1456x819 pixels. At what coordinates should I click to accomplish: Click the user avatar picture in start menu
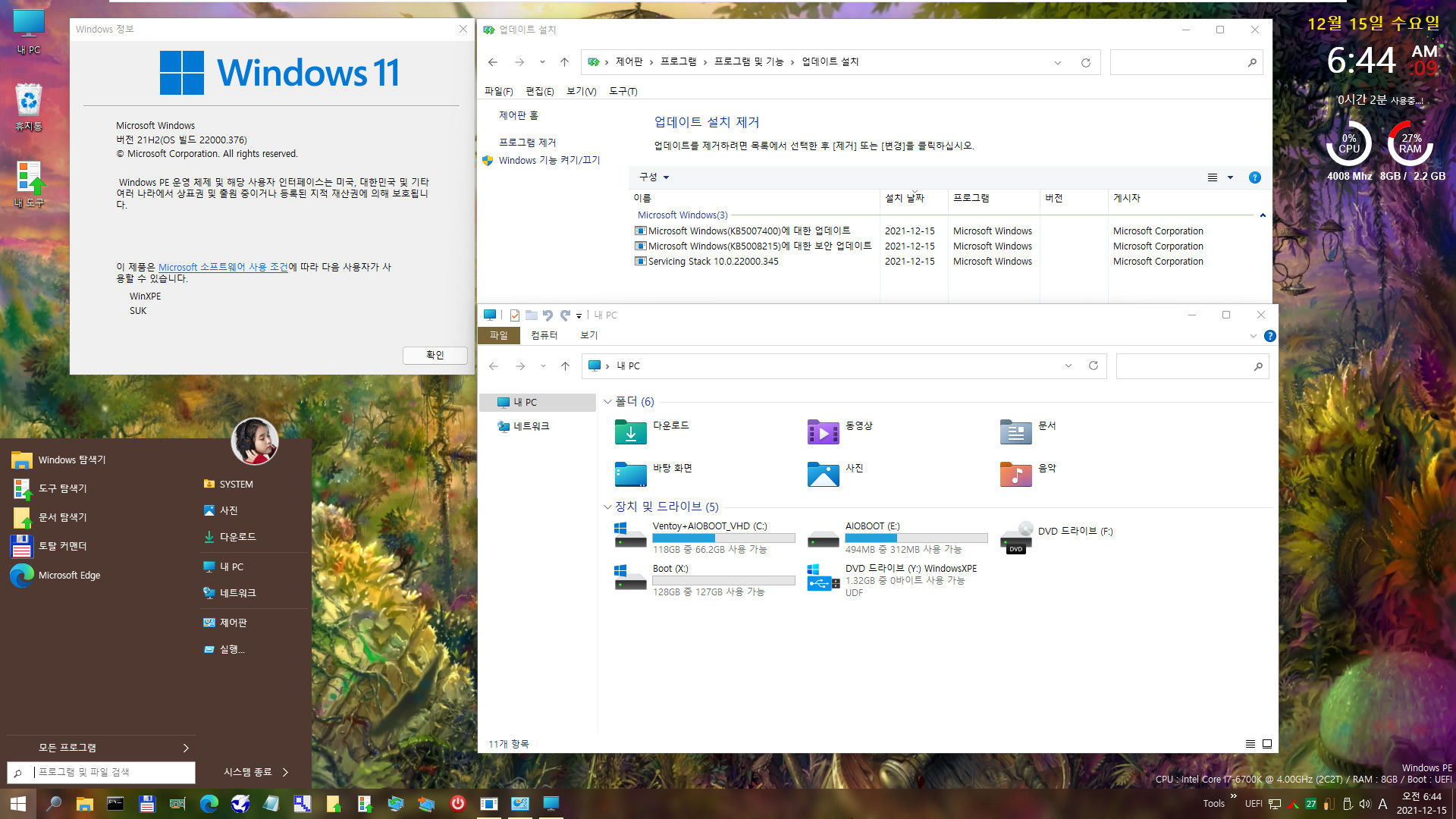tap(254, 441)
